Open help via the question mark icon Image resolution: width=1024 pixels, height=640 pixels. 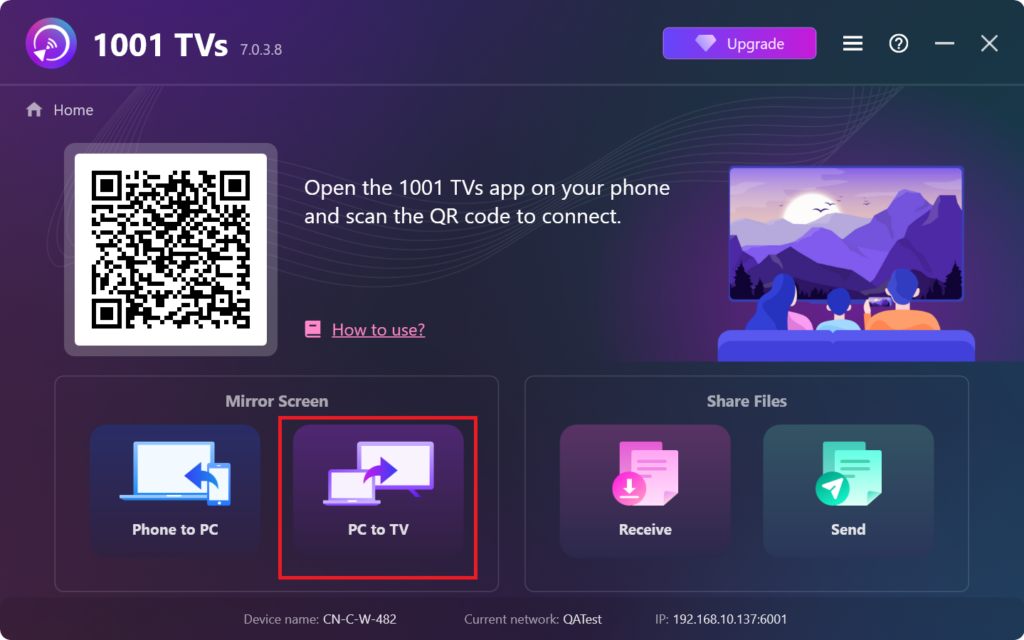(x=899, y=44)
